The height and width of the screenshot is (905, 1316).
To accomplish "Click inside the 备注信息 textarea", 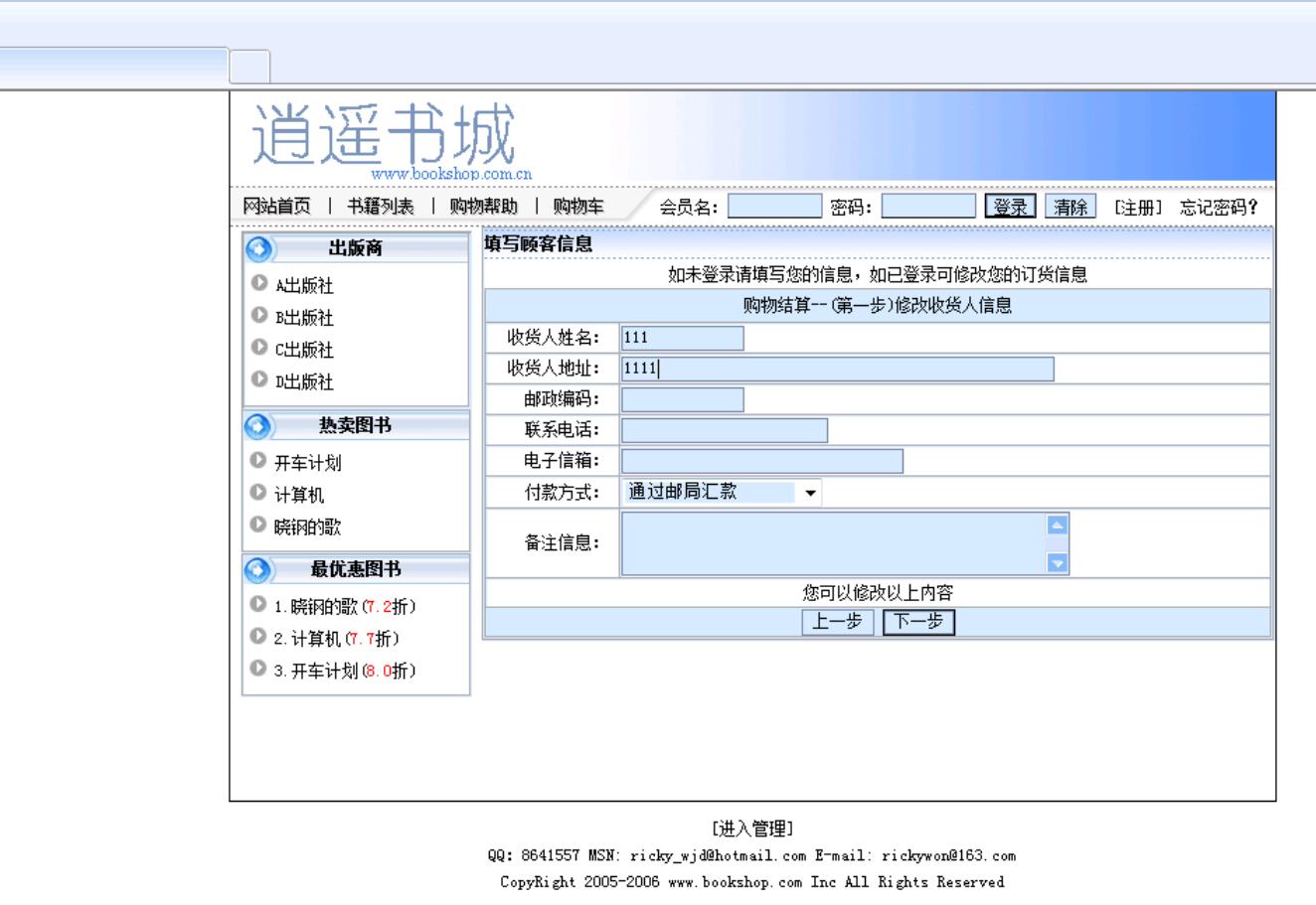I will coord(835,543).
